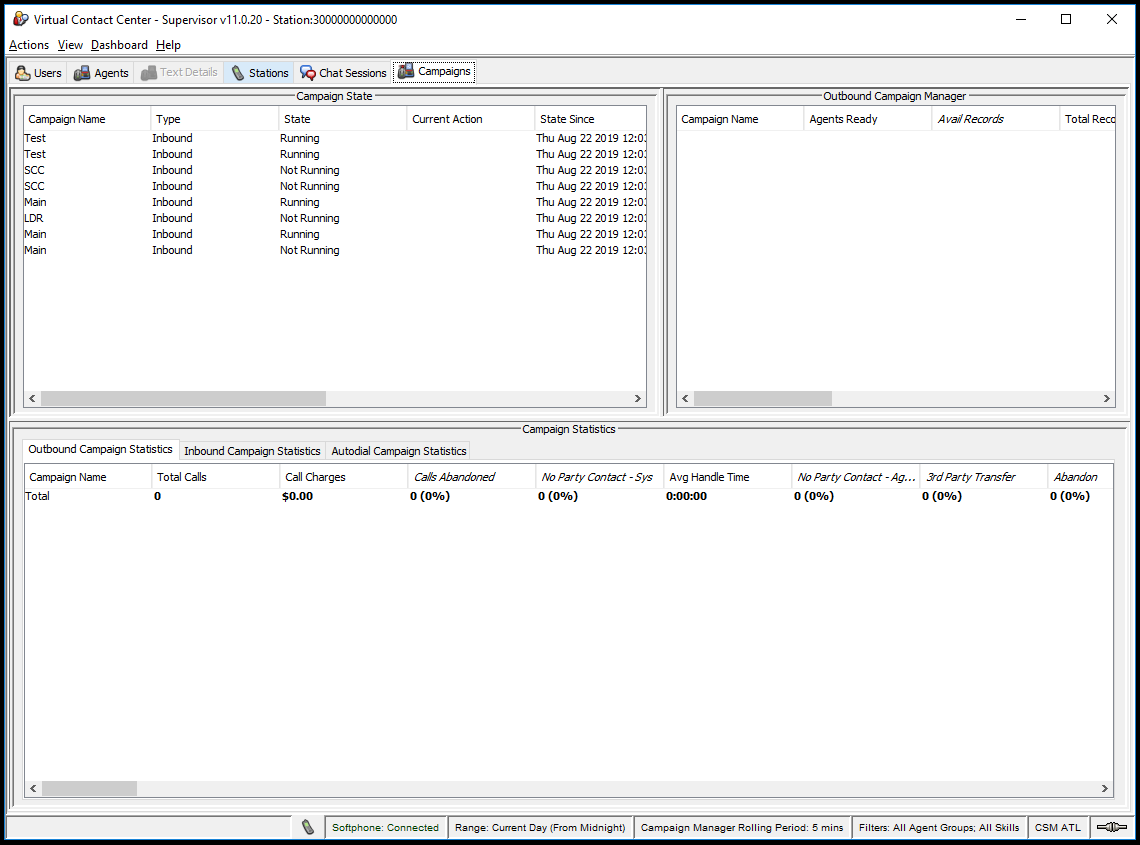
Task: Click the Campaign Statistics horizontal scrollbar thumb
Action: 89,788
